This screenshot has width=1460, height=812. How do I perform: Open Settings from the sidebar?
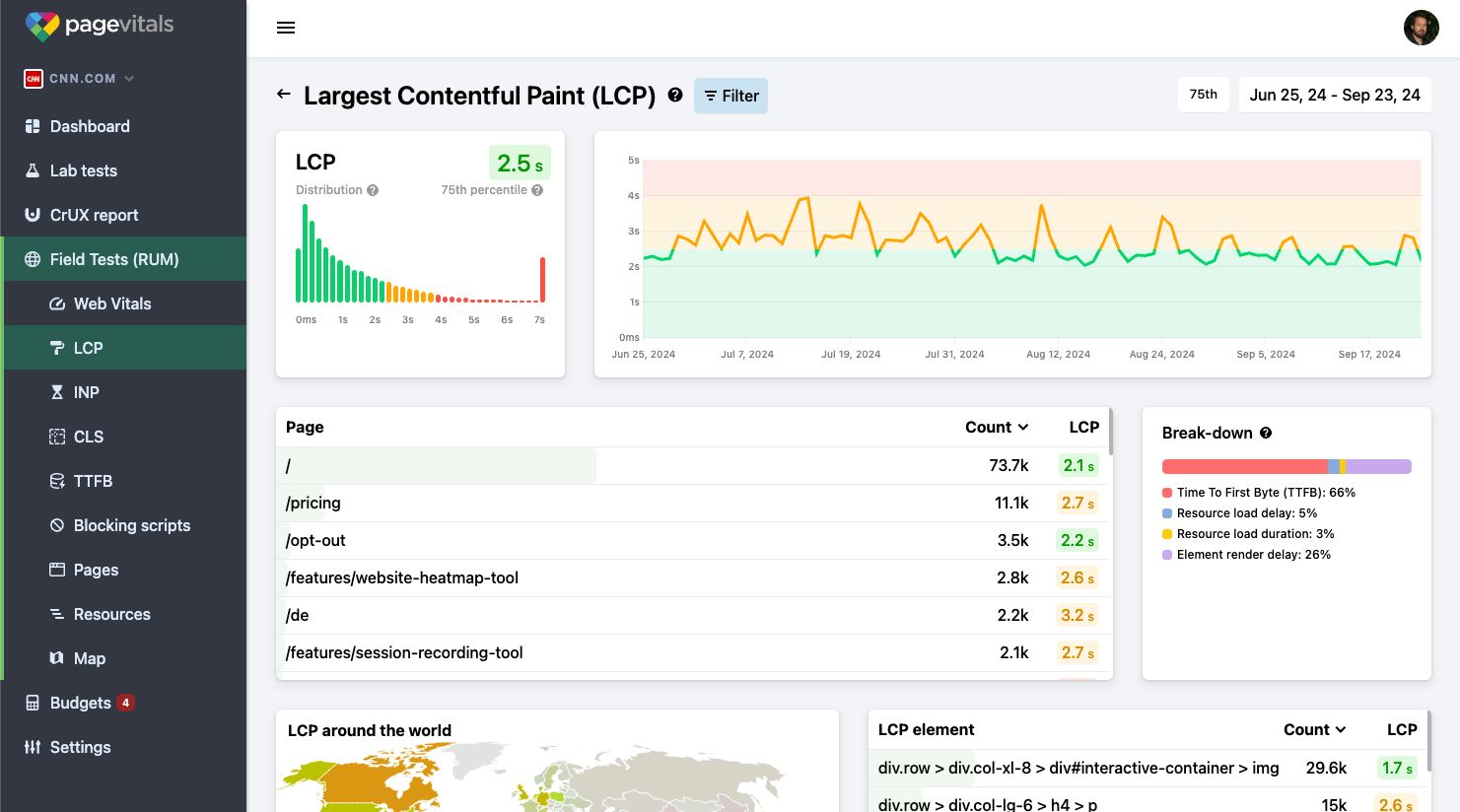[x=81, y=747]
